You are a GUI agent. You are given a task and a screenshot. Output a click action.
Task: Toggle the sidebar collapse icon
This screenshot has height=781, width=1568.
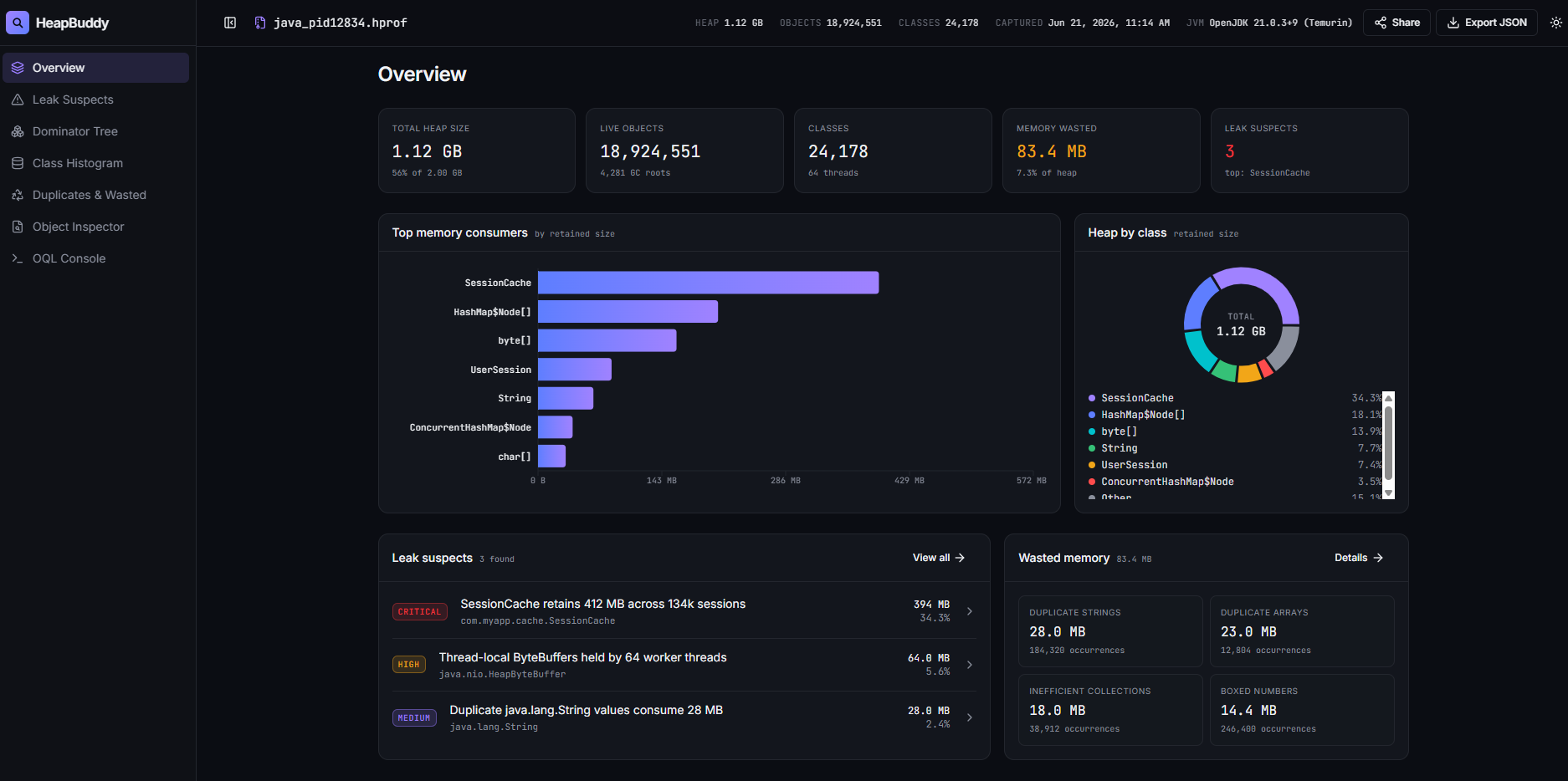pyautogui.click(x=230, y=23)
